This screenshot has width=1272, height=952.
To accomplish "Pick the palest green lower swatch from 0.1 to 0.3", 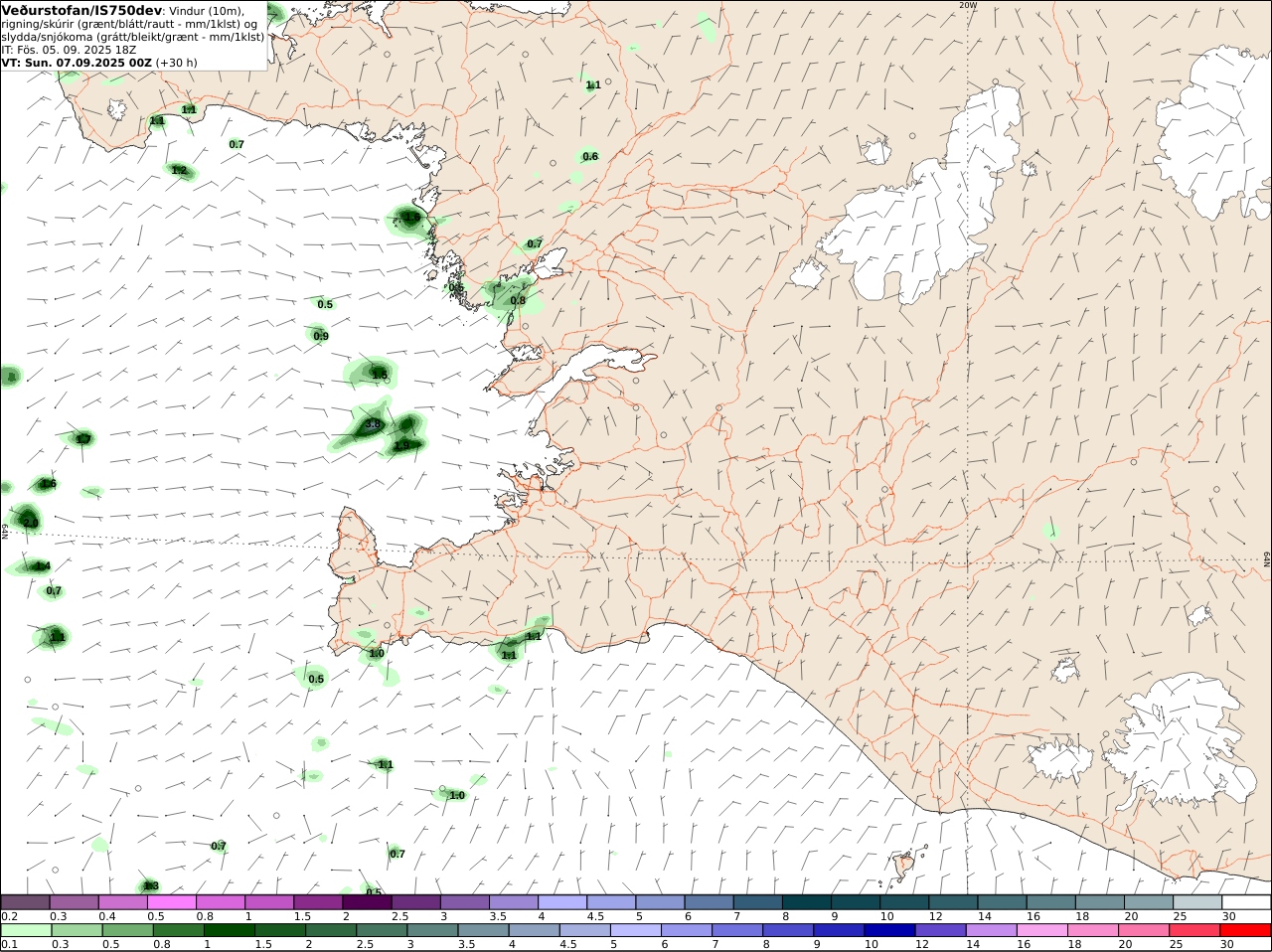I will (26, 930).
